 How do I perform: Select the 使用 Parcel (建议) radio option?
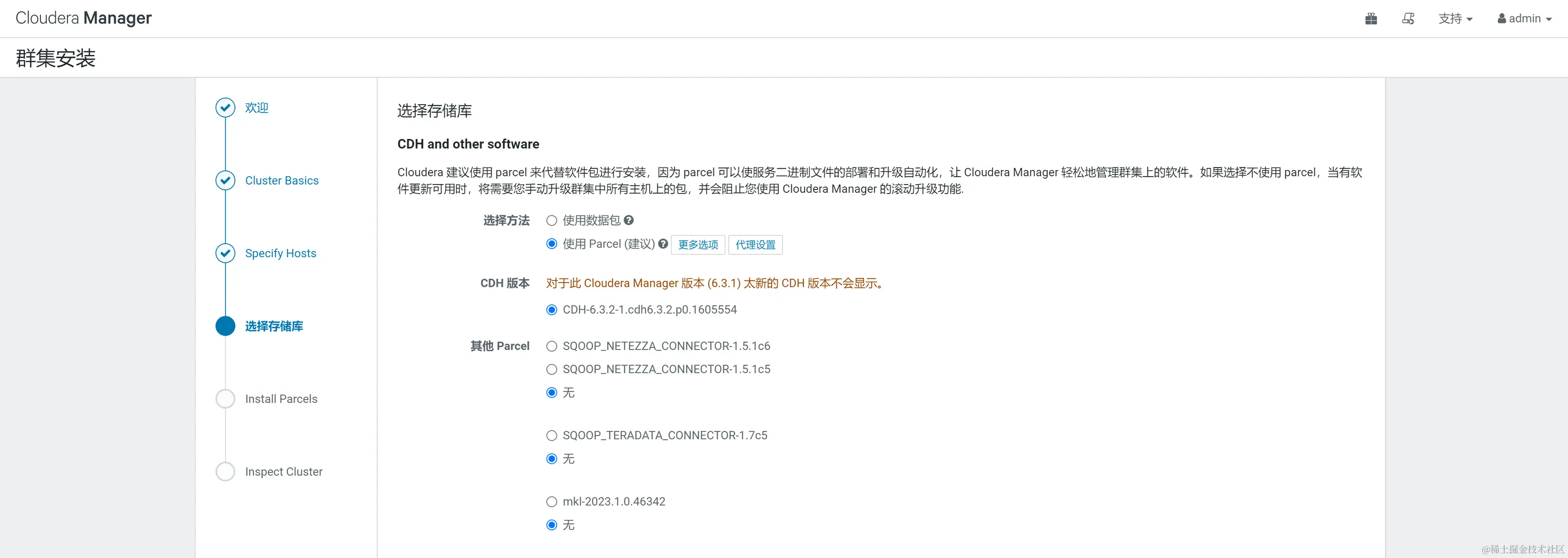point(552,244)
